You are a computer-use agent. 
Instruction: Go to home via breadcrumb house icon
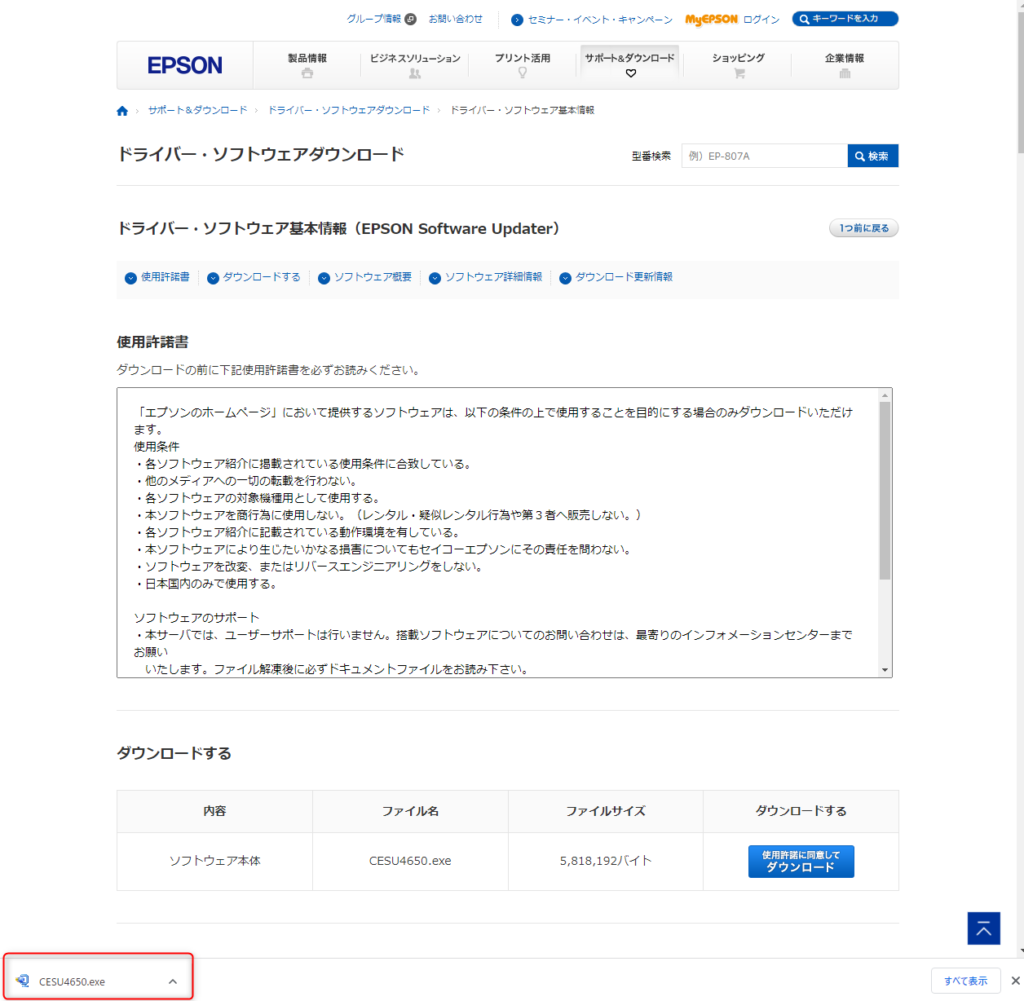[x=122, y=110]
